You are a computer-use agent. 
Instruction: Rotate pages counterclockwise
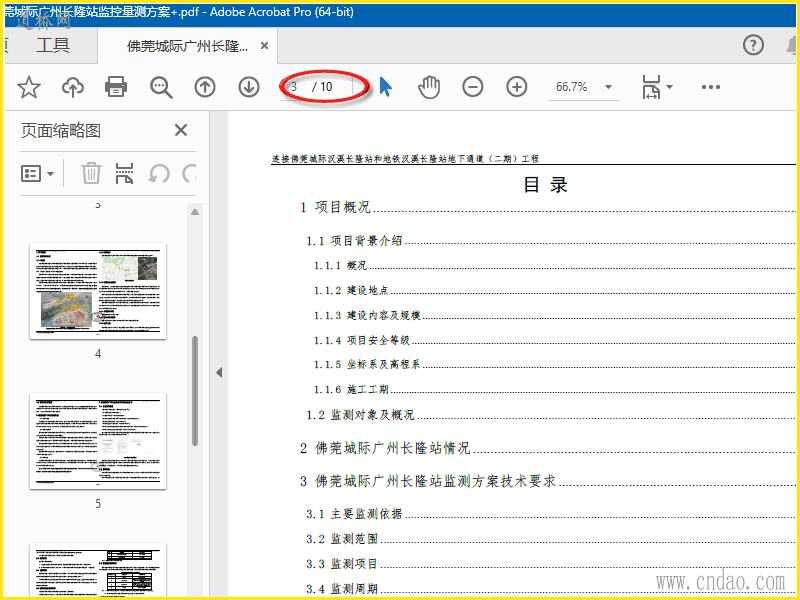tap(159, 173)
